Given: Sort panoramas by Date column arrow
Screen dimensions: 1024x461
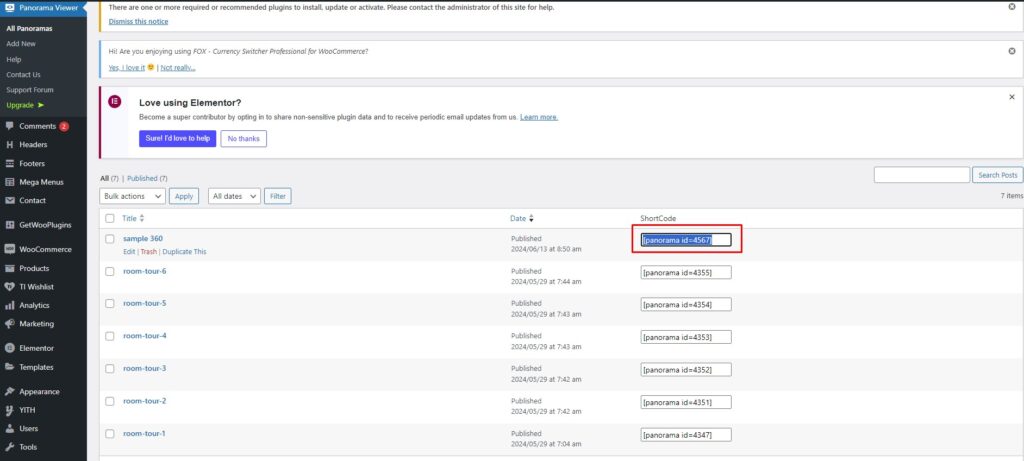Looking at the screenshot, I should click(530, 218).
